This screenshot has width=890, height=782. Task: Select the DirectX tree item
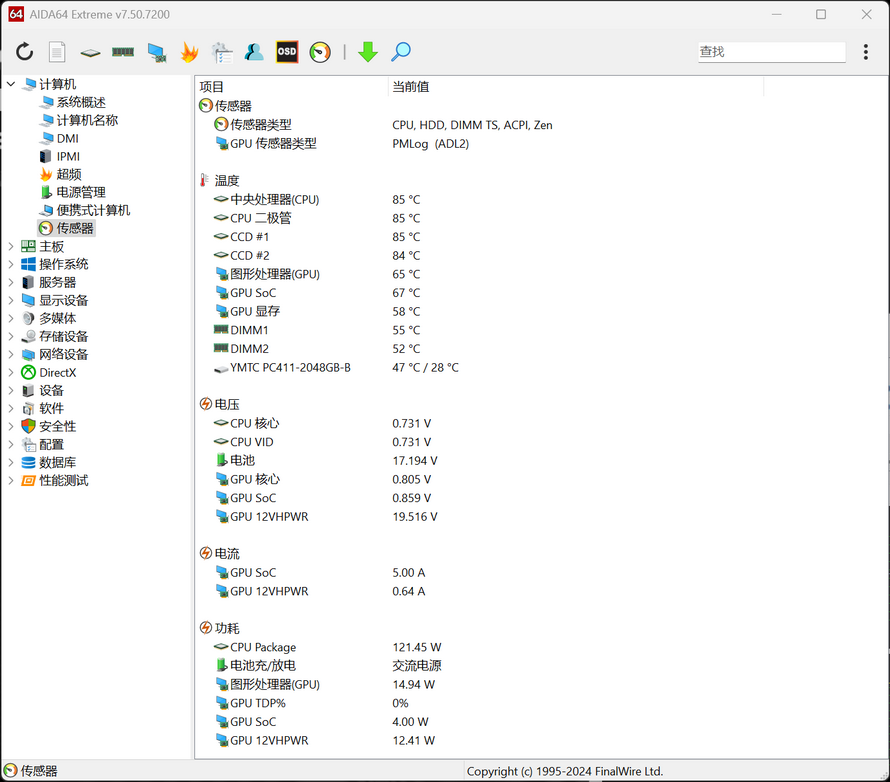[57, 373]
